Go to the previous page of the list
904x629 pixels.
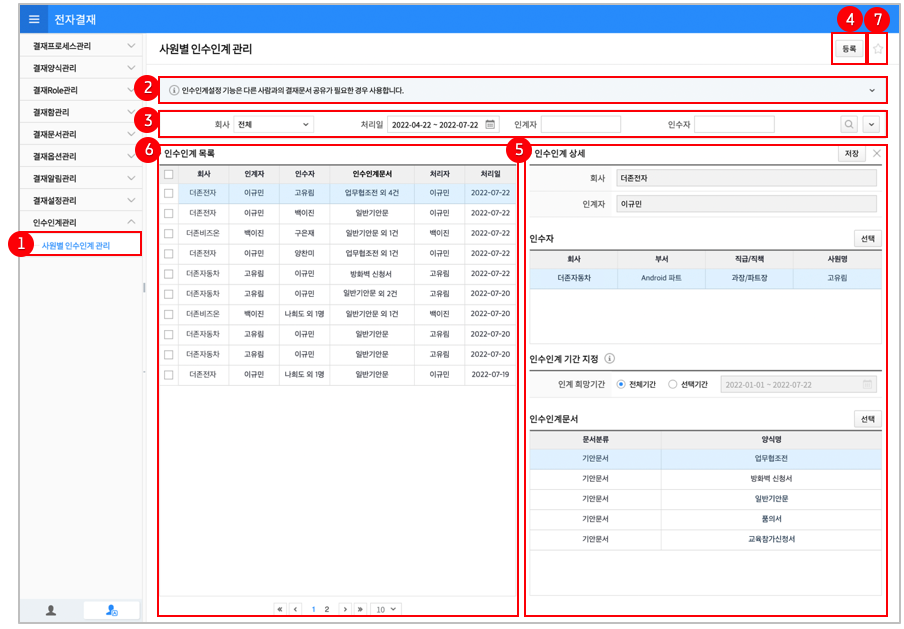point(296,609)
